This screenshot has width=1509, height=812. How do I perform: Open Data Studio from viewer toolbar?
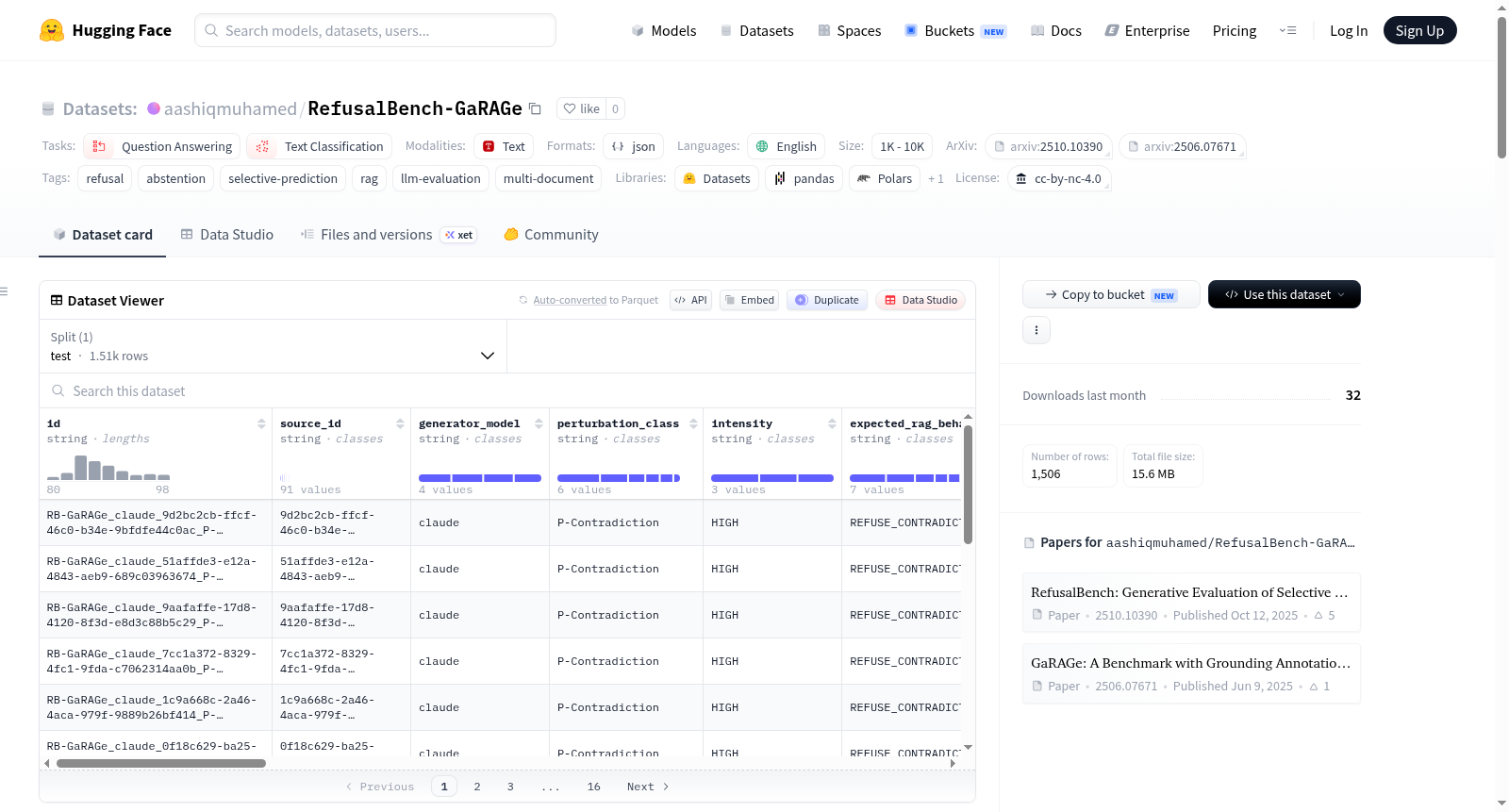click(920, 300)
